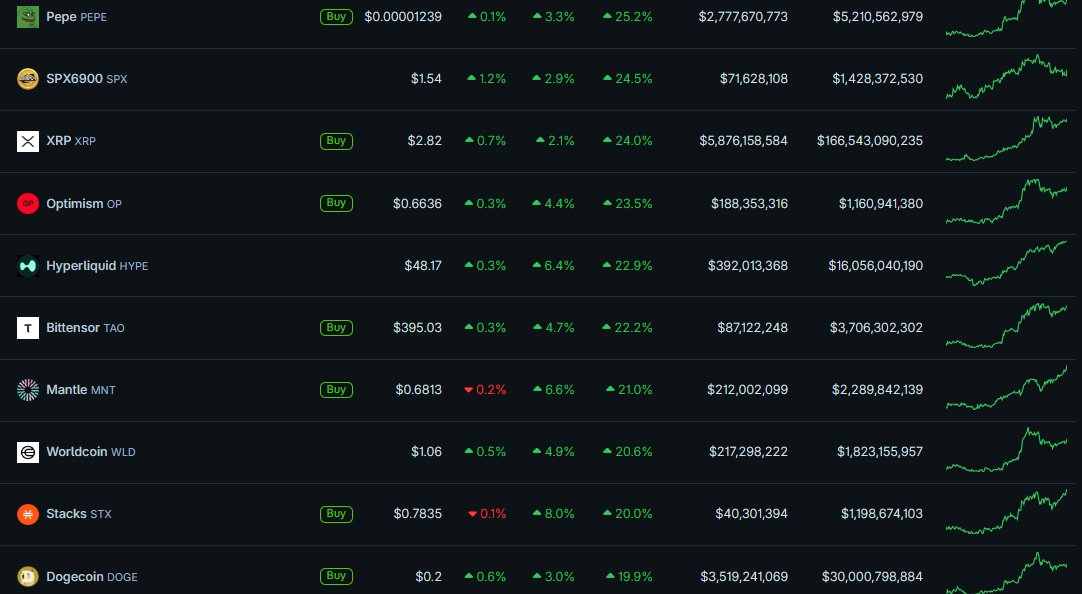Click the Bittensor TAO logo
This screenshot has width=1082, height=594.
28,328
